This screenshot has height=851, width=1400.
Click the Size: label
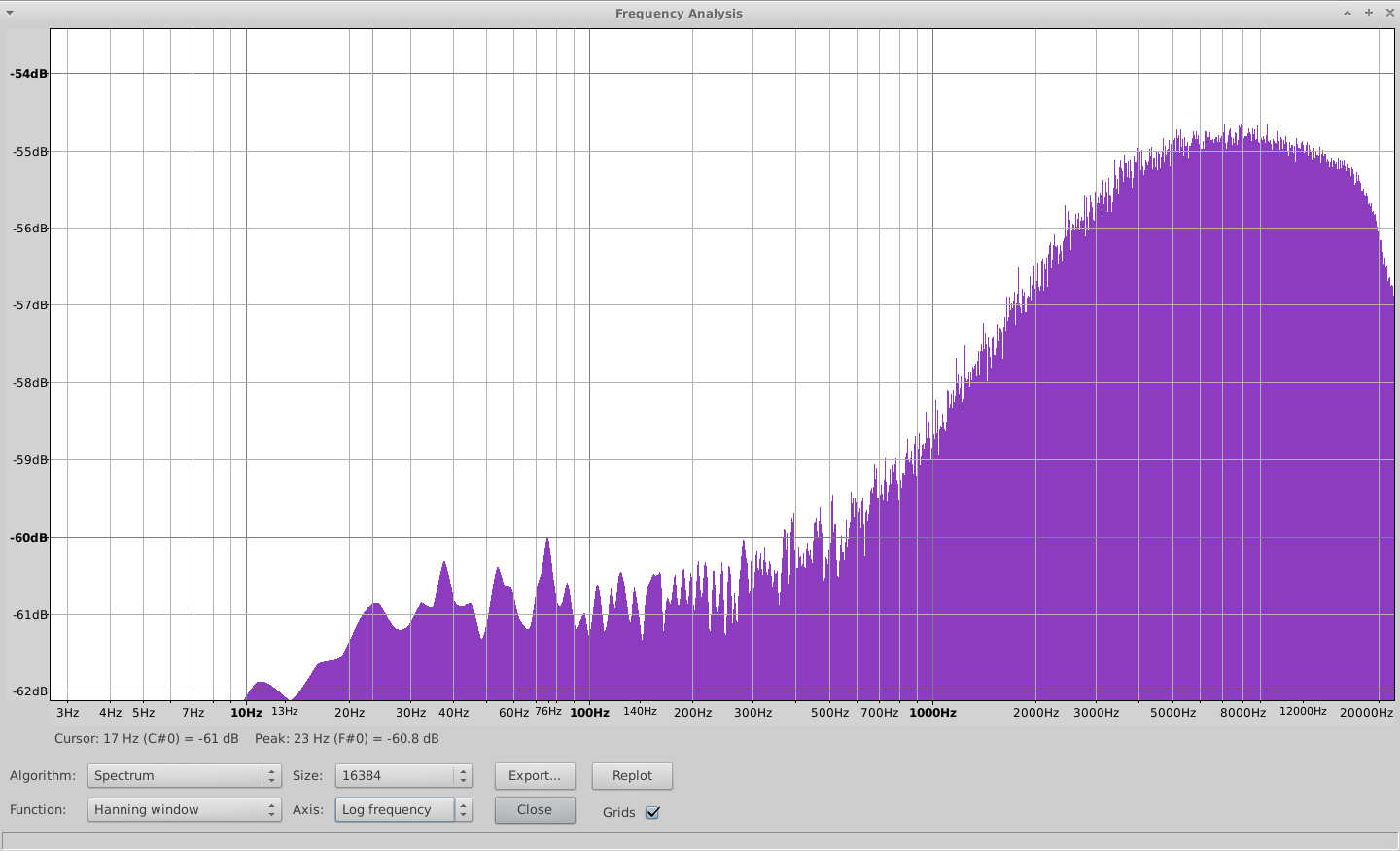click(307, 775)
